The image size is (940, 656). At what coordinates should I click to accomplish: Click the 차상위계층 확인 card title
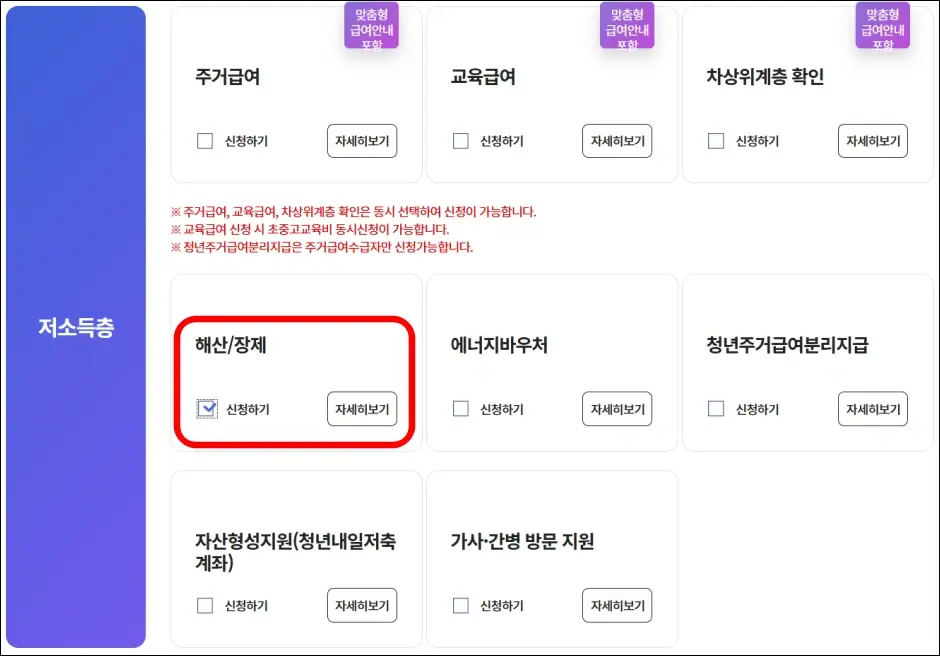[765, 77]
